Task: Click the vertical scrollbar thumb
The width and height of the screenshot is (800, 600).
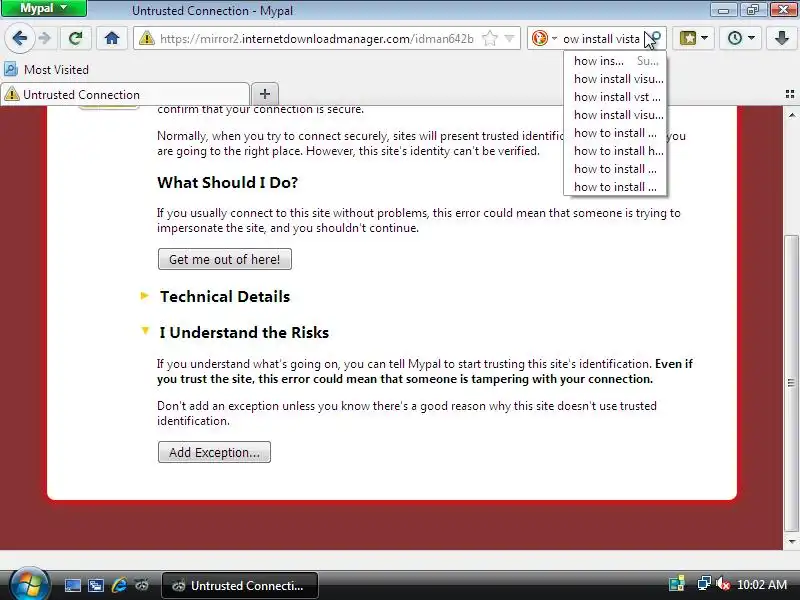Action: pos(791,383)
